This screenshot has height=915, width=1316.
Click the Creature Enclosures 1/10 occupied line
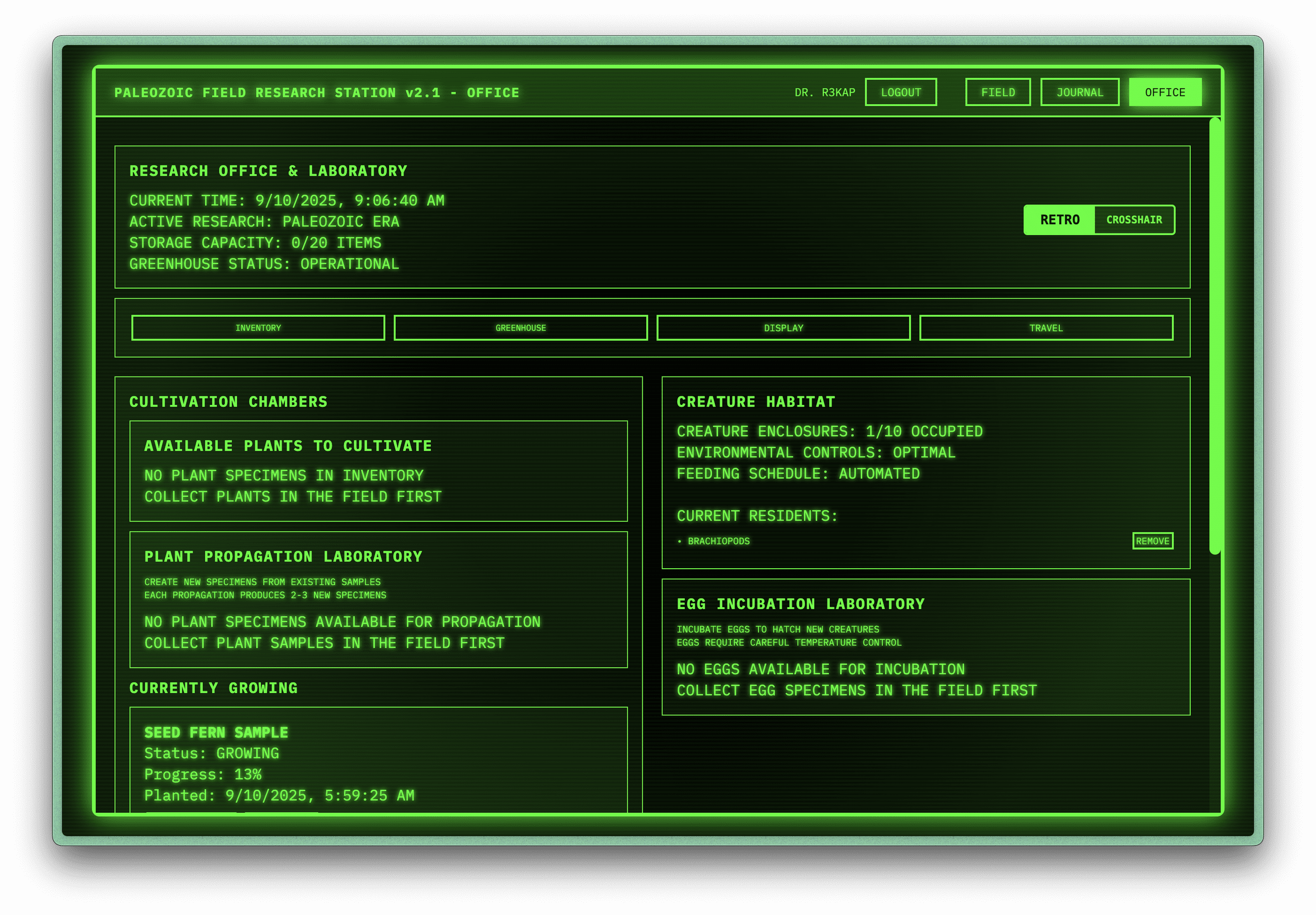pyautogui.click(x=829, y=432)
